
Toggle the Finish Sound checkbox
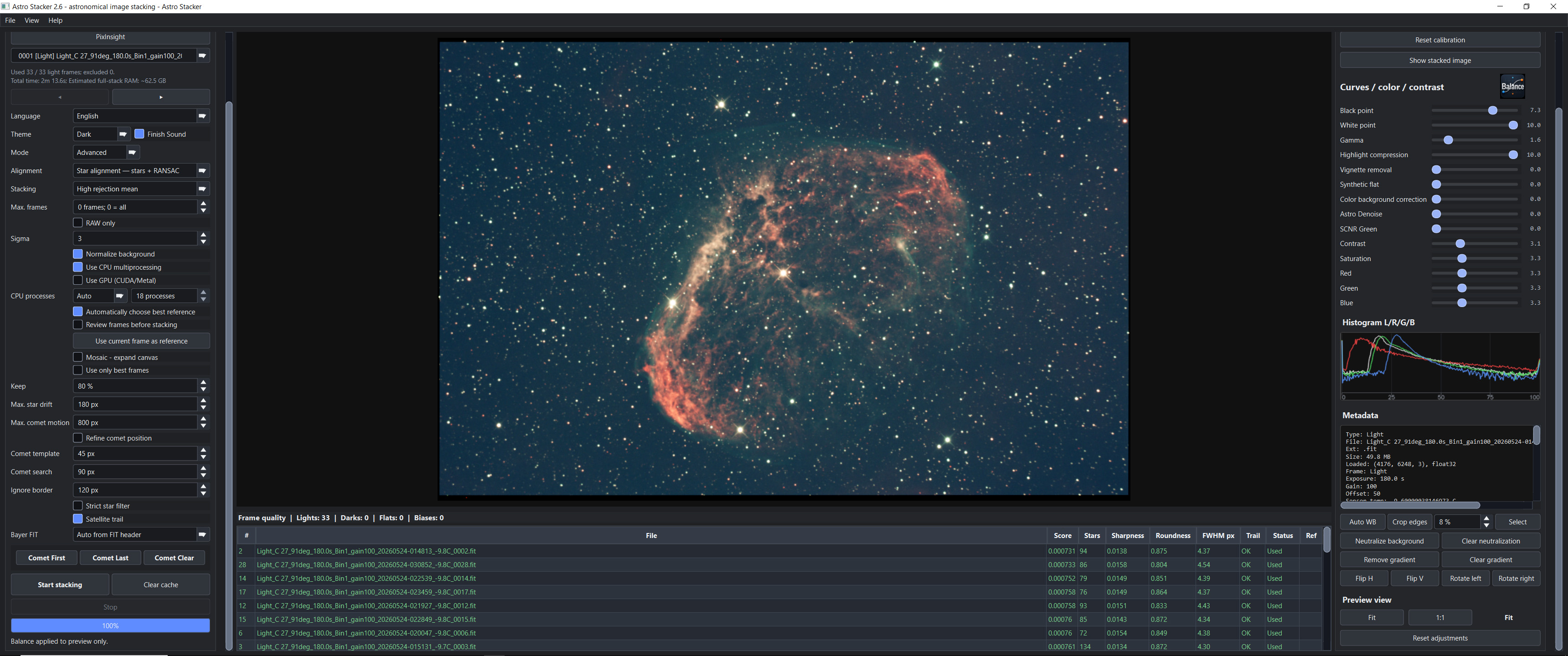click(x=139, y=134)
